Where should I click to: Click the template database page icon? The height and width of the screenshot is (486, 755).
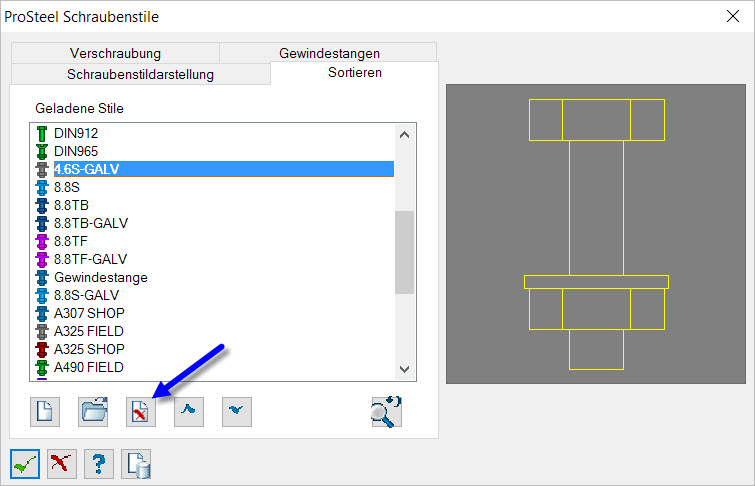point(136,464)
